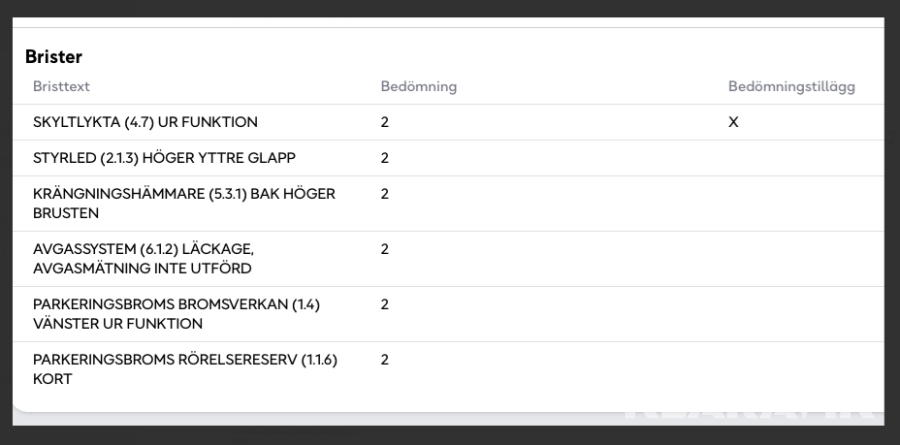
Task: Click the Bedömning column header
Action: tap(418, 87)
